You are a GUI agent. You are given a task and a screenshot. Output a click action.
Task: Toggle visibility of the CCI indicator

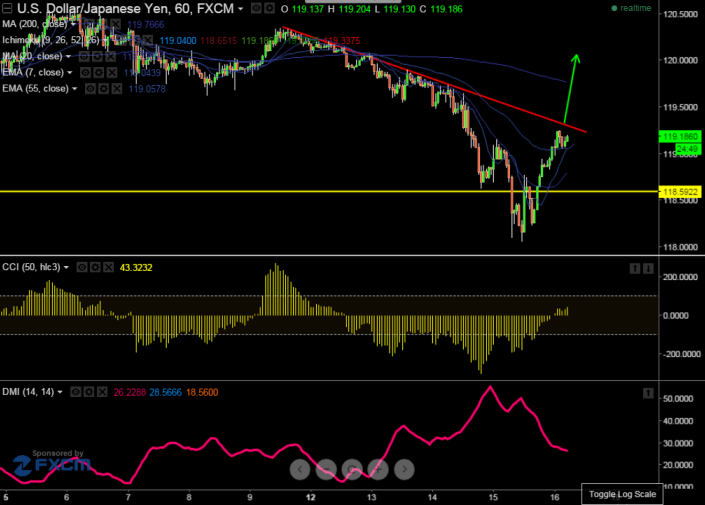pos(82,267)
